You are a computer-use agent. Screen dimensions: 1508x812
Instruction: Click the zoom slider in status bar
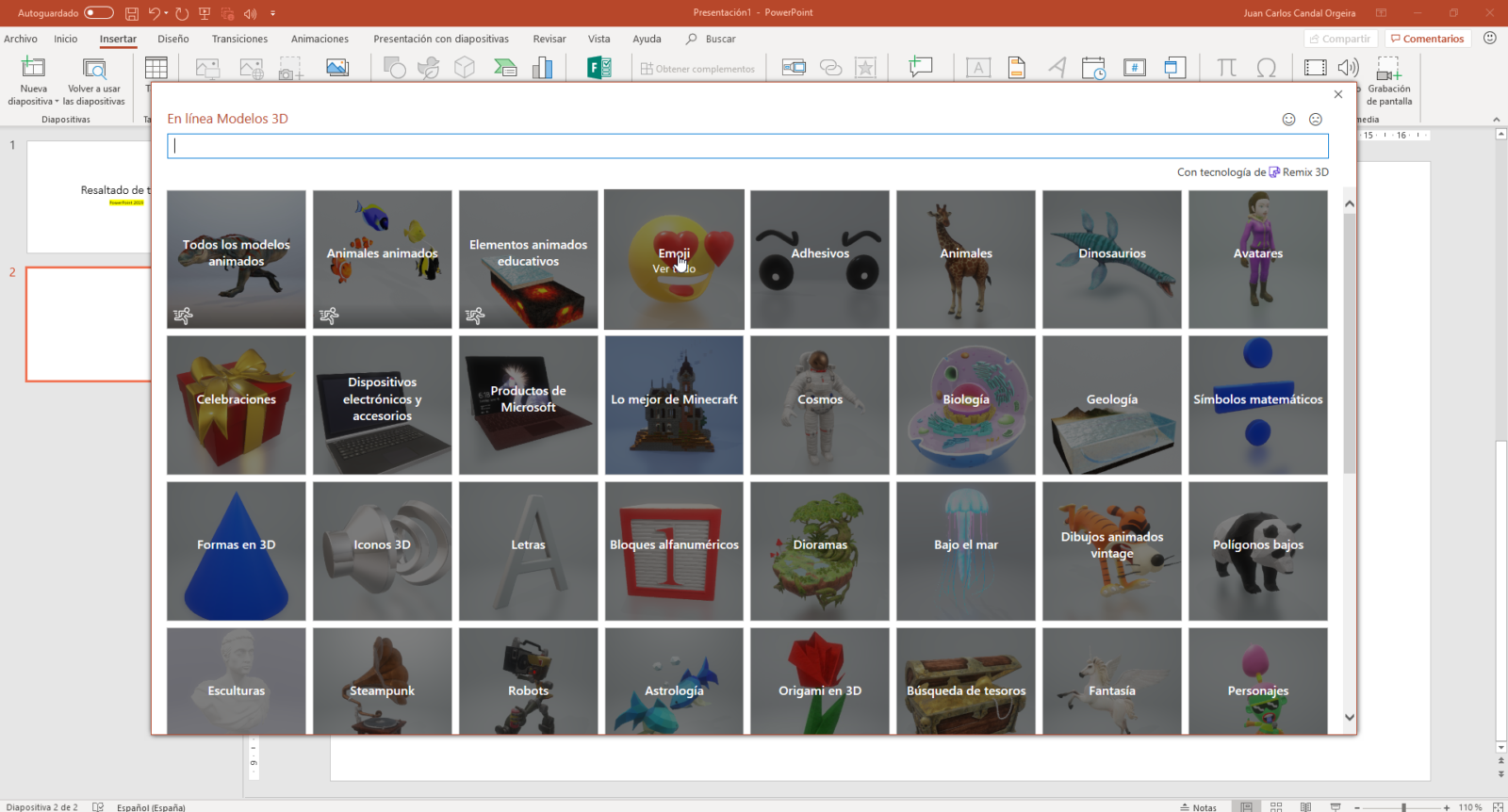click(1403, 806)
